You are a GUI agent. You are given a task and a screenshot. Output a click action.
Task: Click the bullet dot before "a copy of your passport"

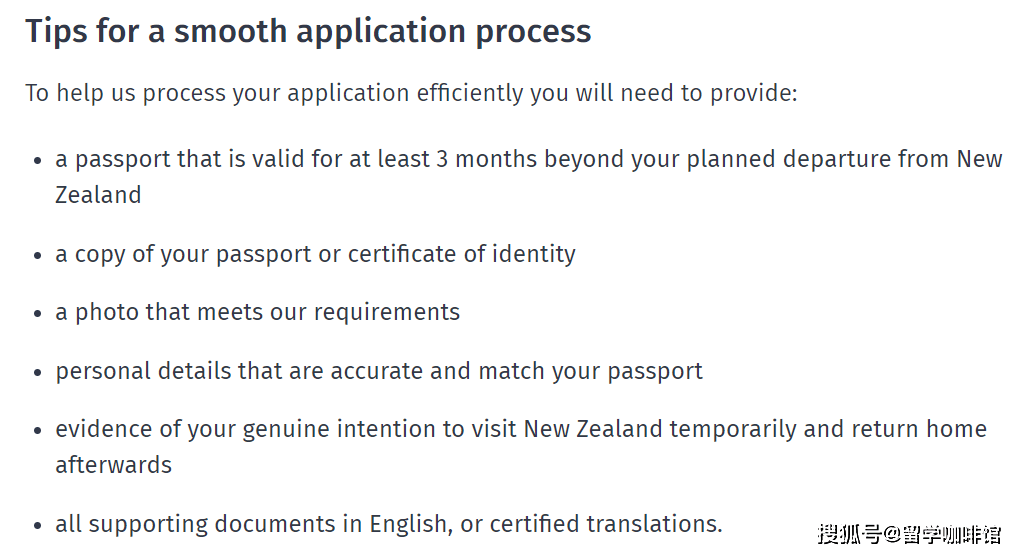tap(37, 255)
